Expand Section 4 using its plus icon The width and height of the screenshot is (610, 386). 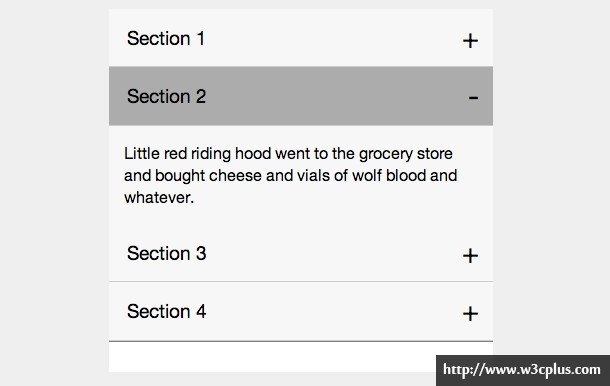coord(470,314)
